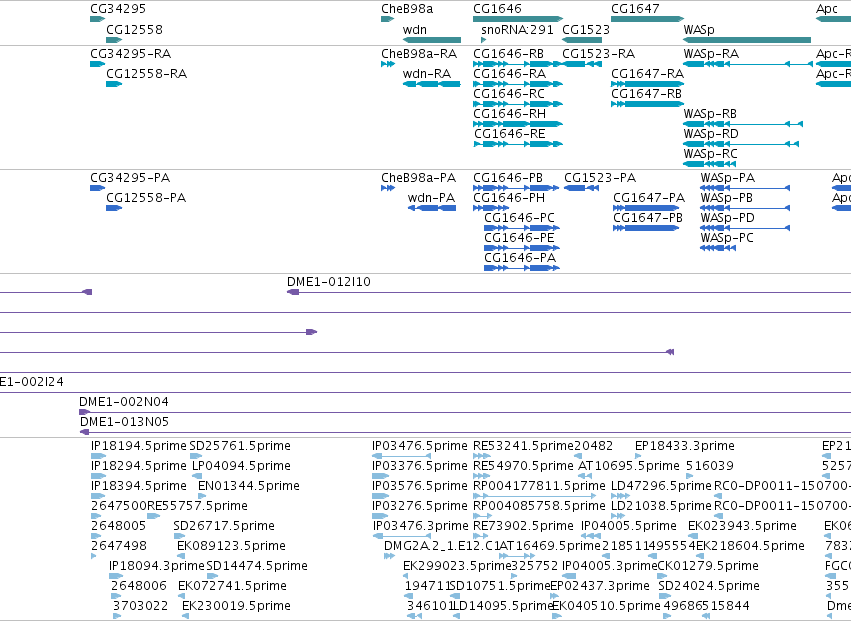The image size is (851, 621).
Task: Select the wdn-PA protein label
Action: tap(431, 198)
